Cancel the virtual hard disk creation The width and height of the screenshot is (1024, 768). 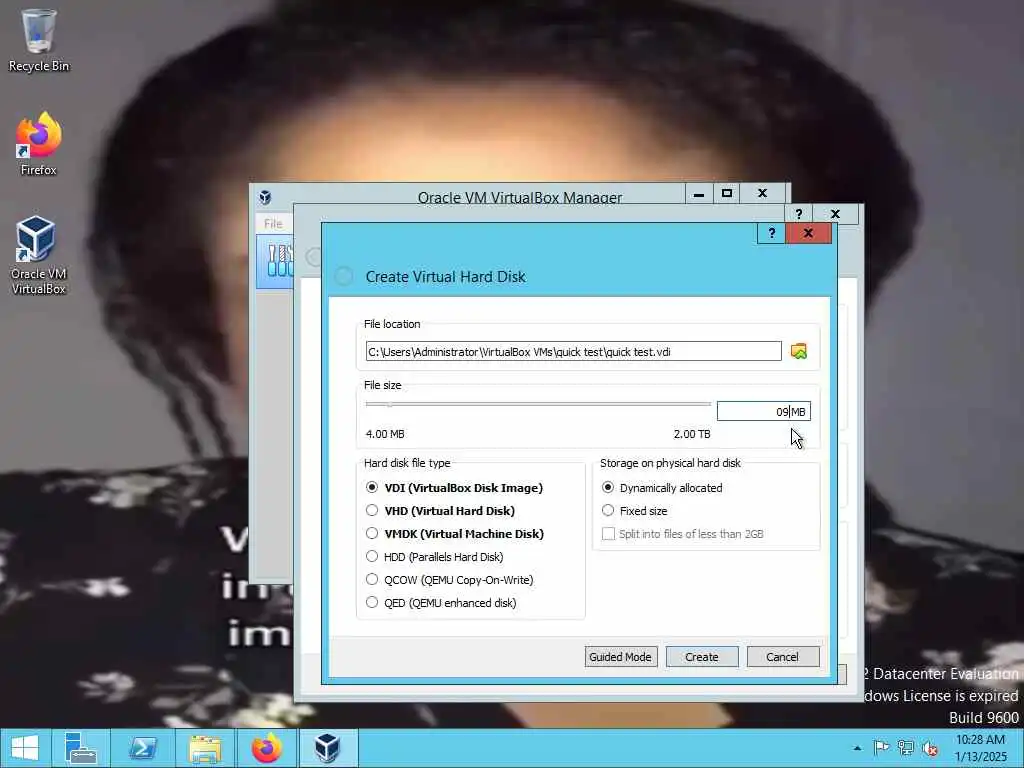coord(782,657)
